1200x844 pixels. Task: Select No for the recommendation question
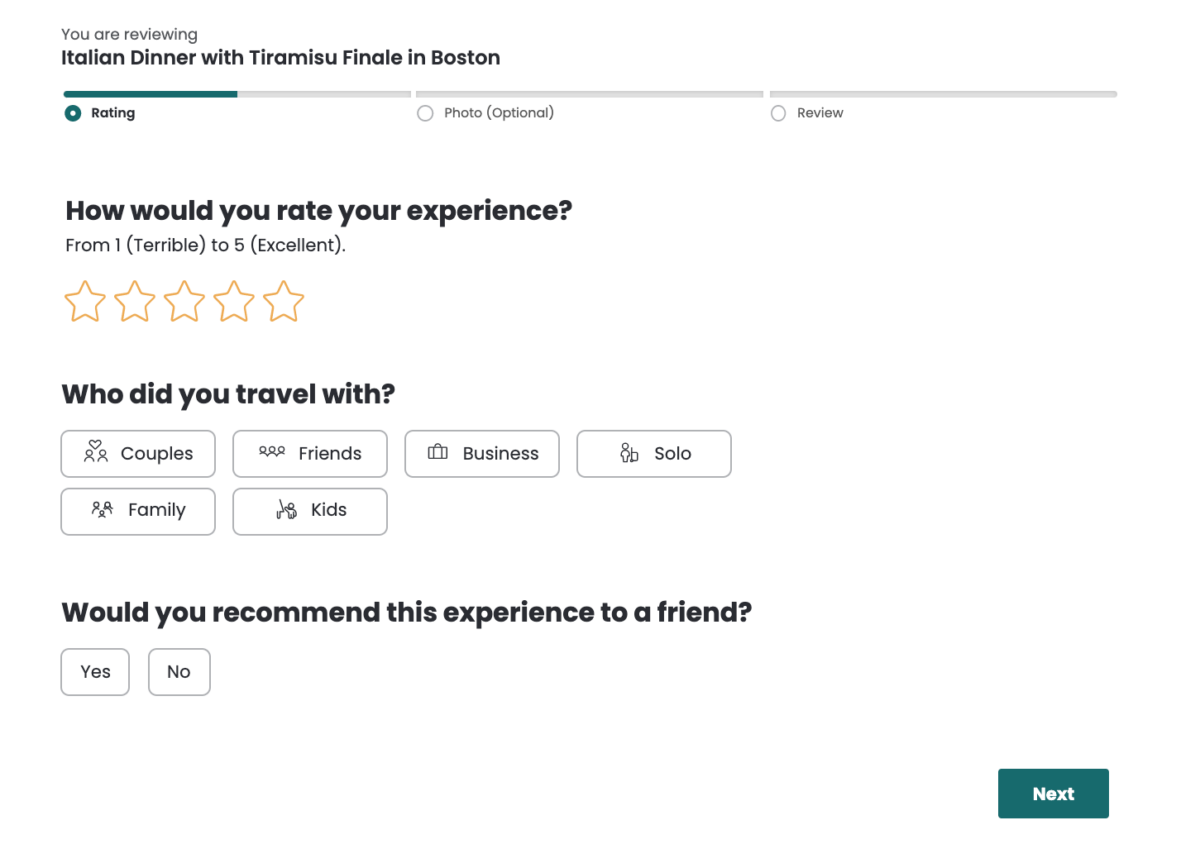click(x=179, y=671)
